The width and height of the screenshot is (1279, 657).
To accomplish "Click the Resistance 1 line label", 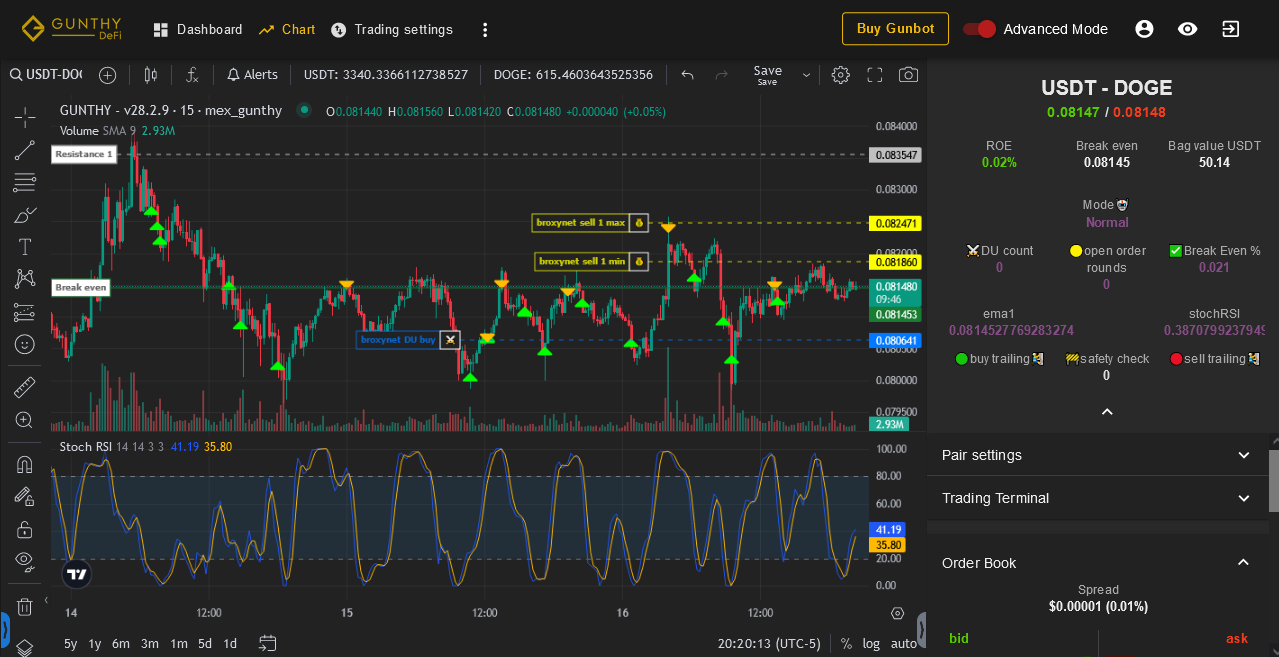I will 83,154.
